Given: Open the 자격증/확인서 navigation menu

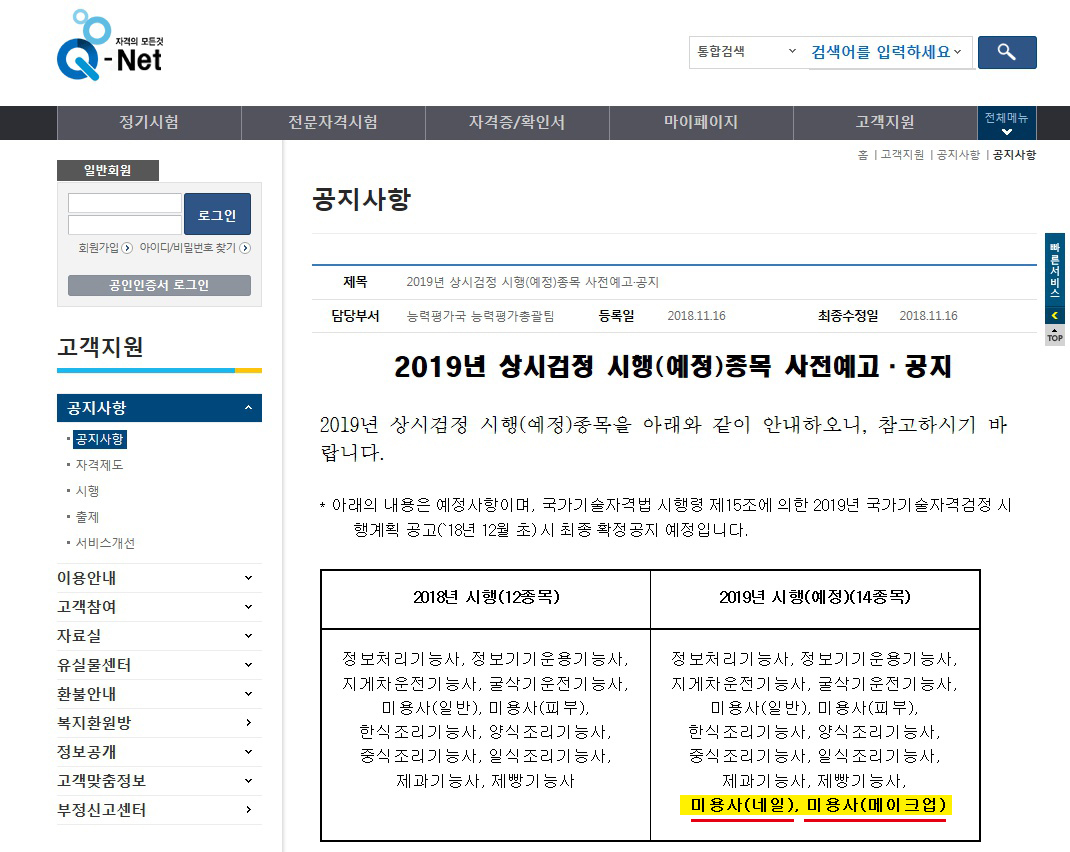Looking at the screenshot, I should [x=516, y=123].
